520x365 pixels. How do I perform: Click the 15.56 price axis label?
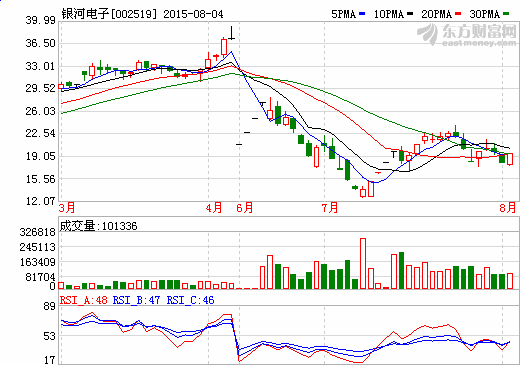click(40, 179)
